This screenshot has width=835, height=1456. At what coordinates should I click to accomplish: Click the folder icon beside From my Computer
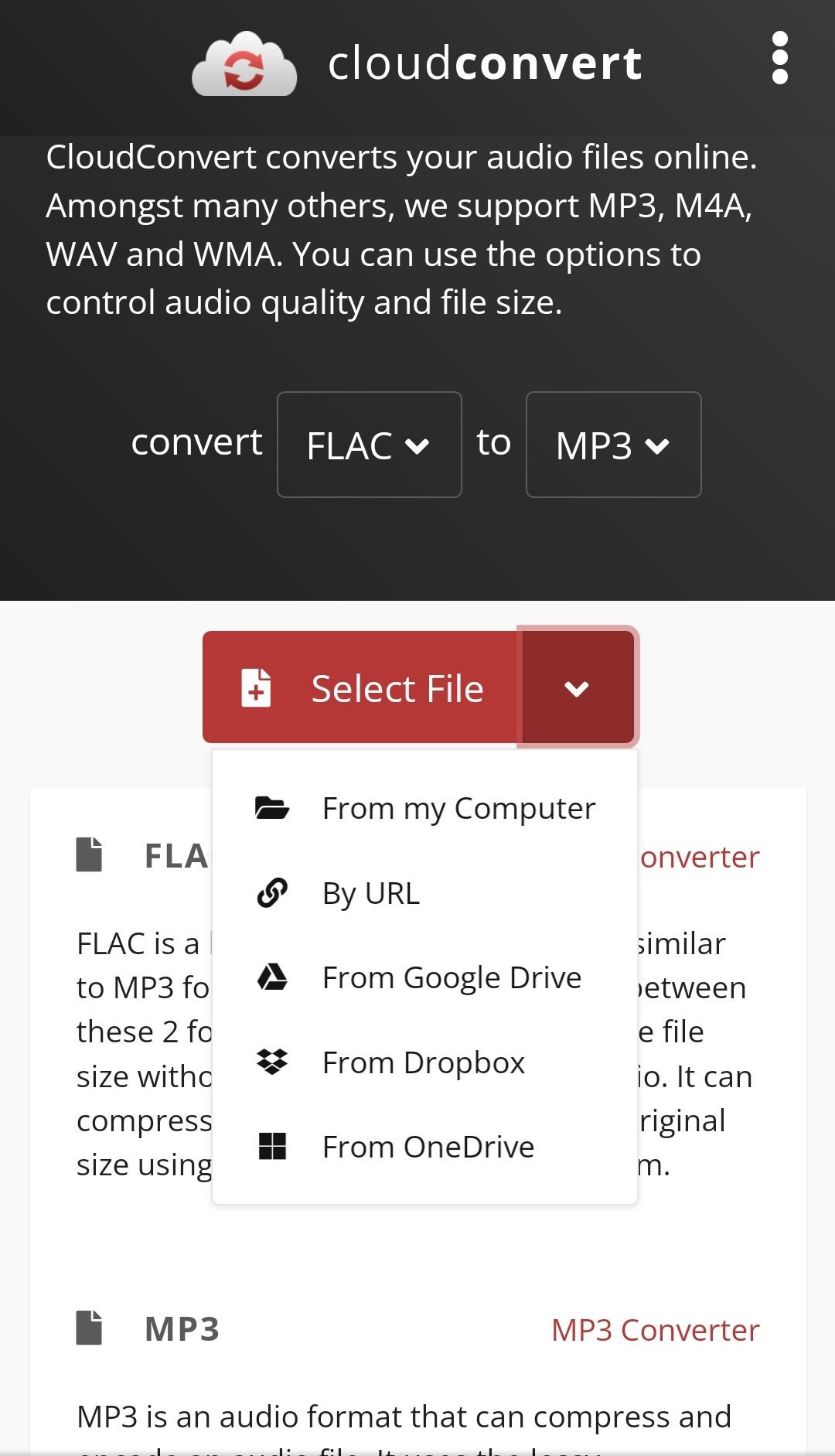point(272,807)
